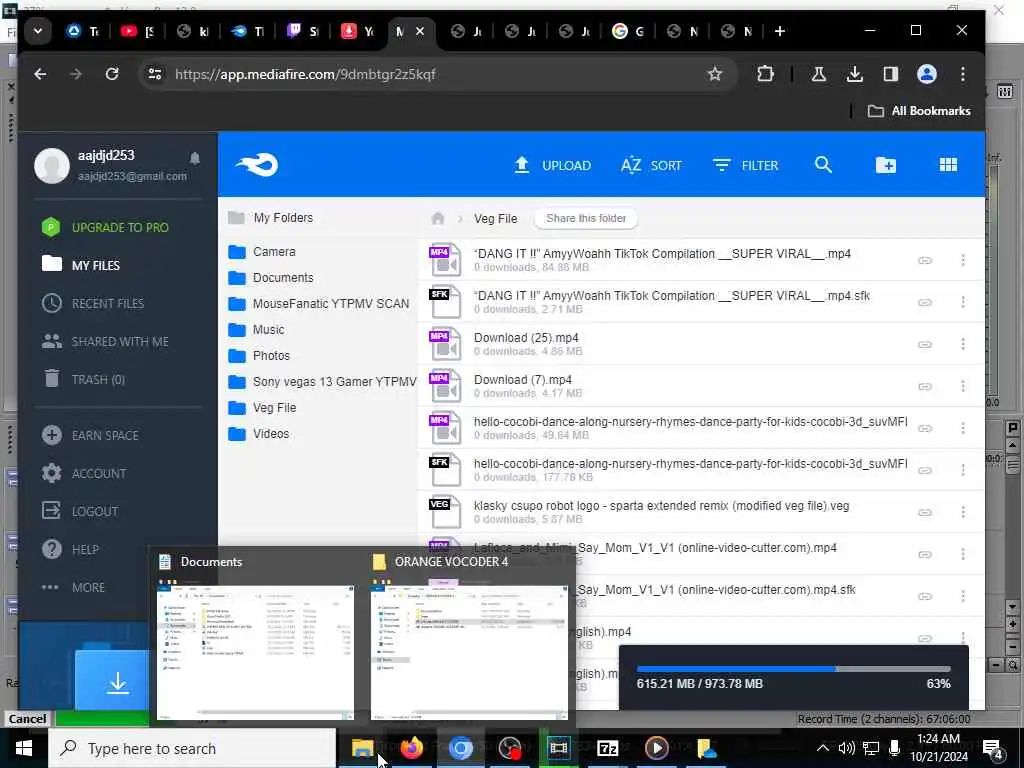Select the Veg File folder in tree
1024x768 pixels.
tap(262, 408)
